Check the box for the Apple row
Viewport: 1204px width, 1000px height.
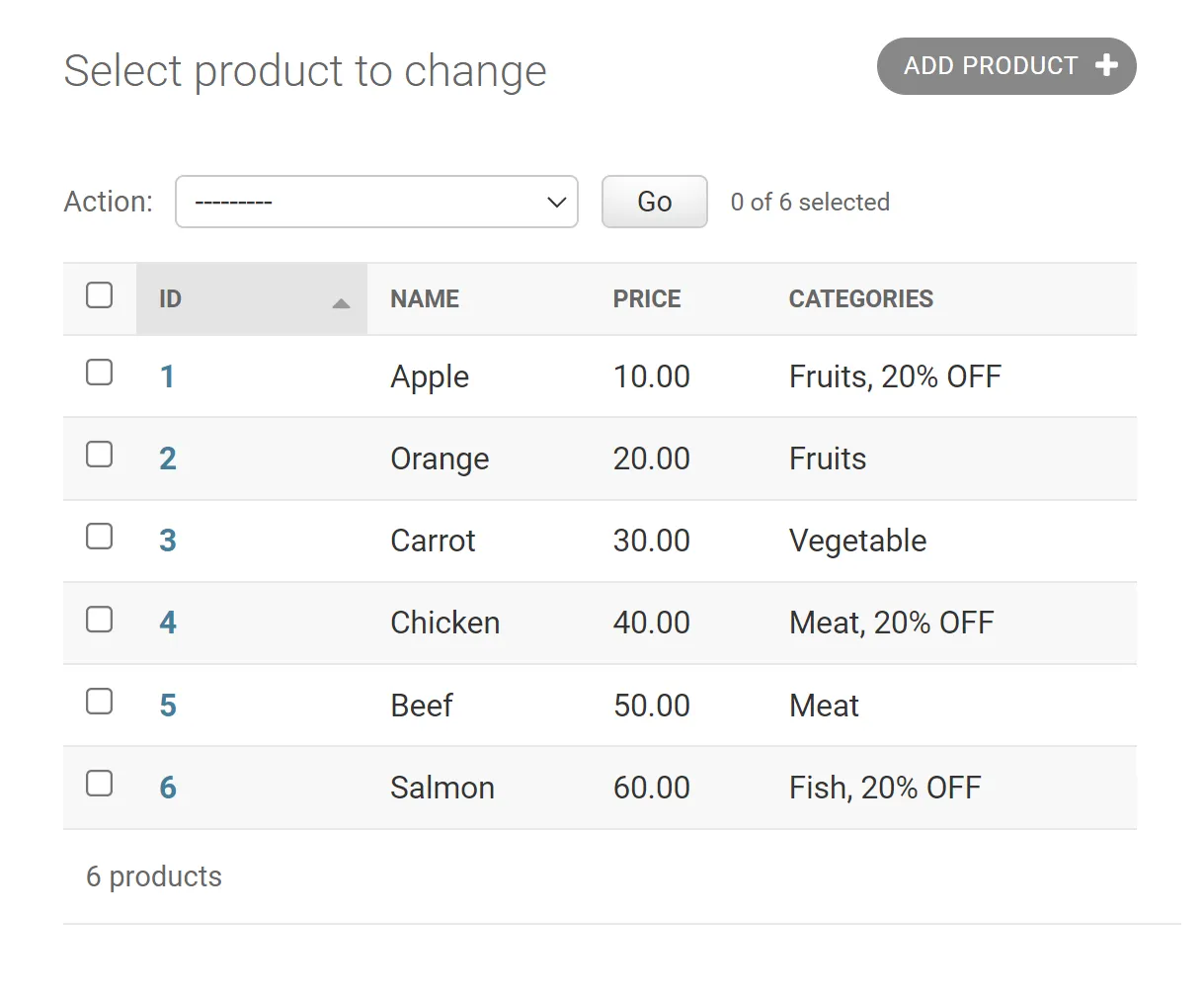(100, 373)
